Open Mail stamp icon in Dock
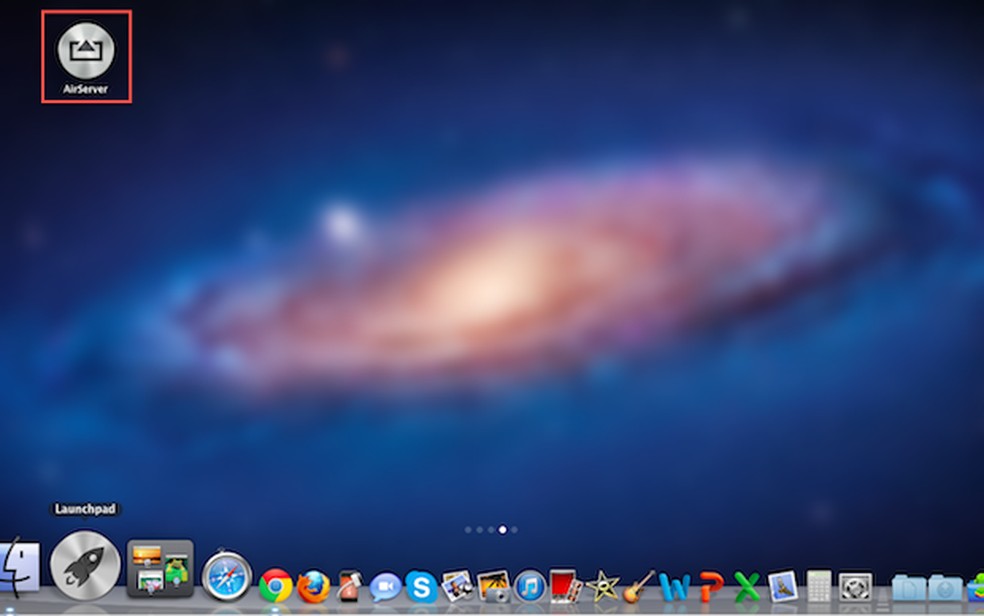Screen dimensions: 984x616 pyautogui.click(x=783, y=587)
